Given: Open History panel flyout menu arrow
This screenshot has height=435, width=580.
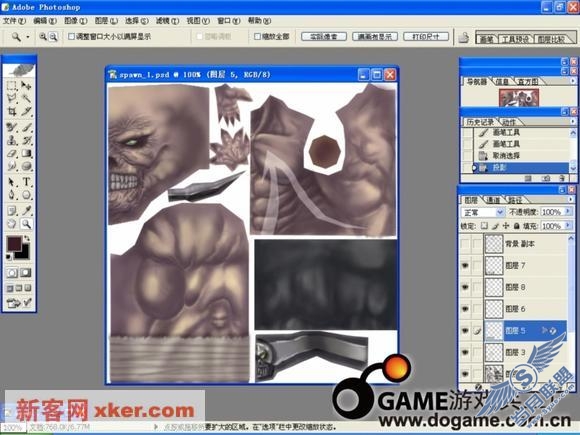Looking at the screenshot, I should coord(573,121).
